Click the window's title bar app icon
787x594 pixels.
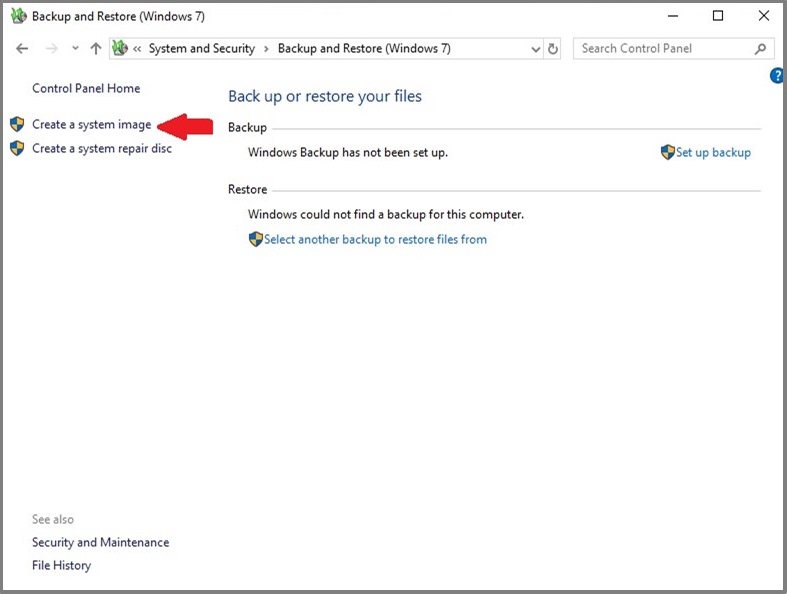coord(18,16)
